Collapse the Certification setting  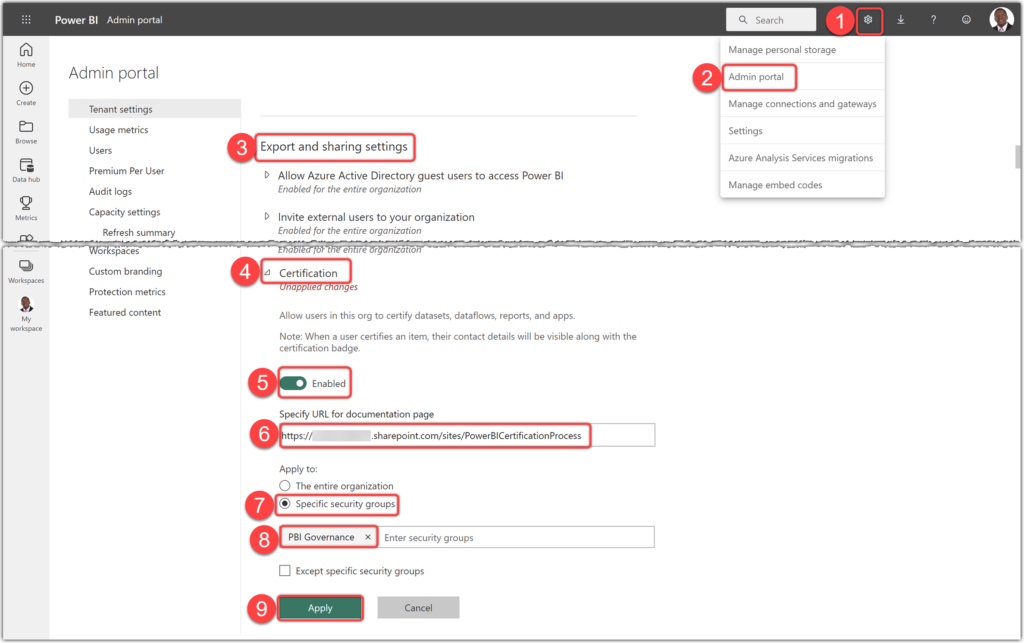click(x=268, y=273)
